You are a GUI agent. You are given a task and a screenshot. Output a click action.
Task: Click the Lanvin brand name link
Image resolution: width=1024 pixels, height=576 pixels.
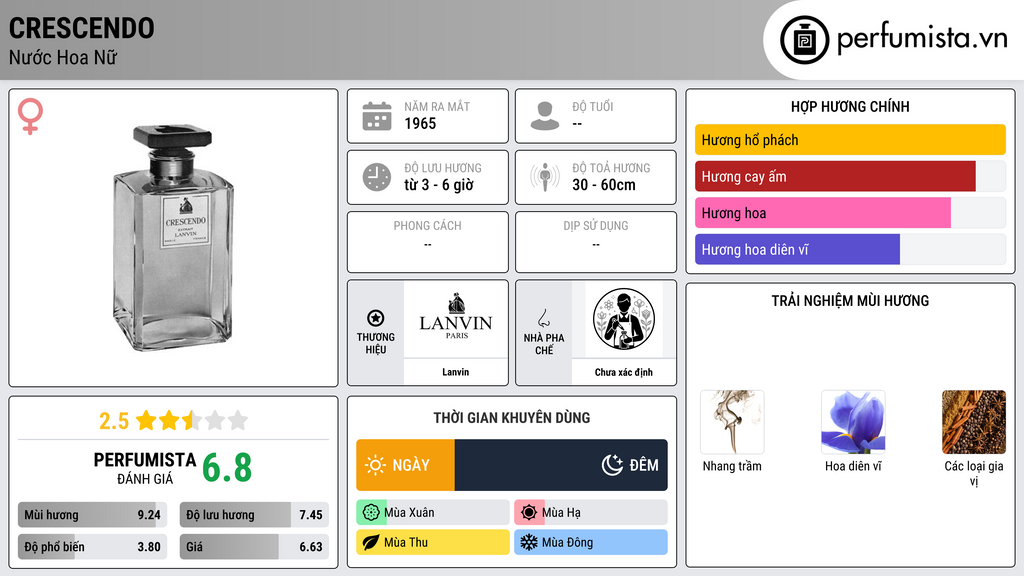click(455, 372)
